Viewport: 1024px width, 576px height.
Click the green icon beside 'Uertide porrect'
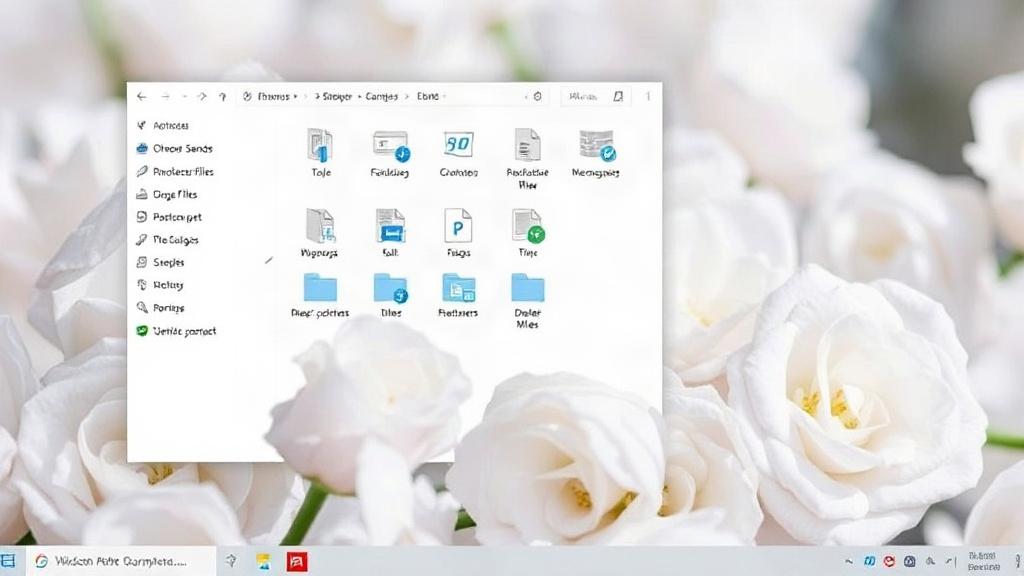(142, 331)
